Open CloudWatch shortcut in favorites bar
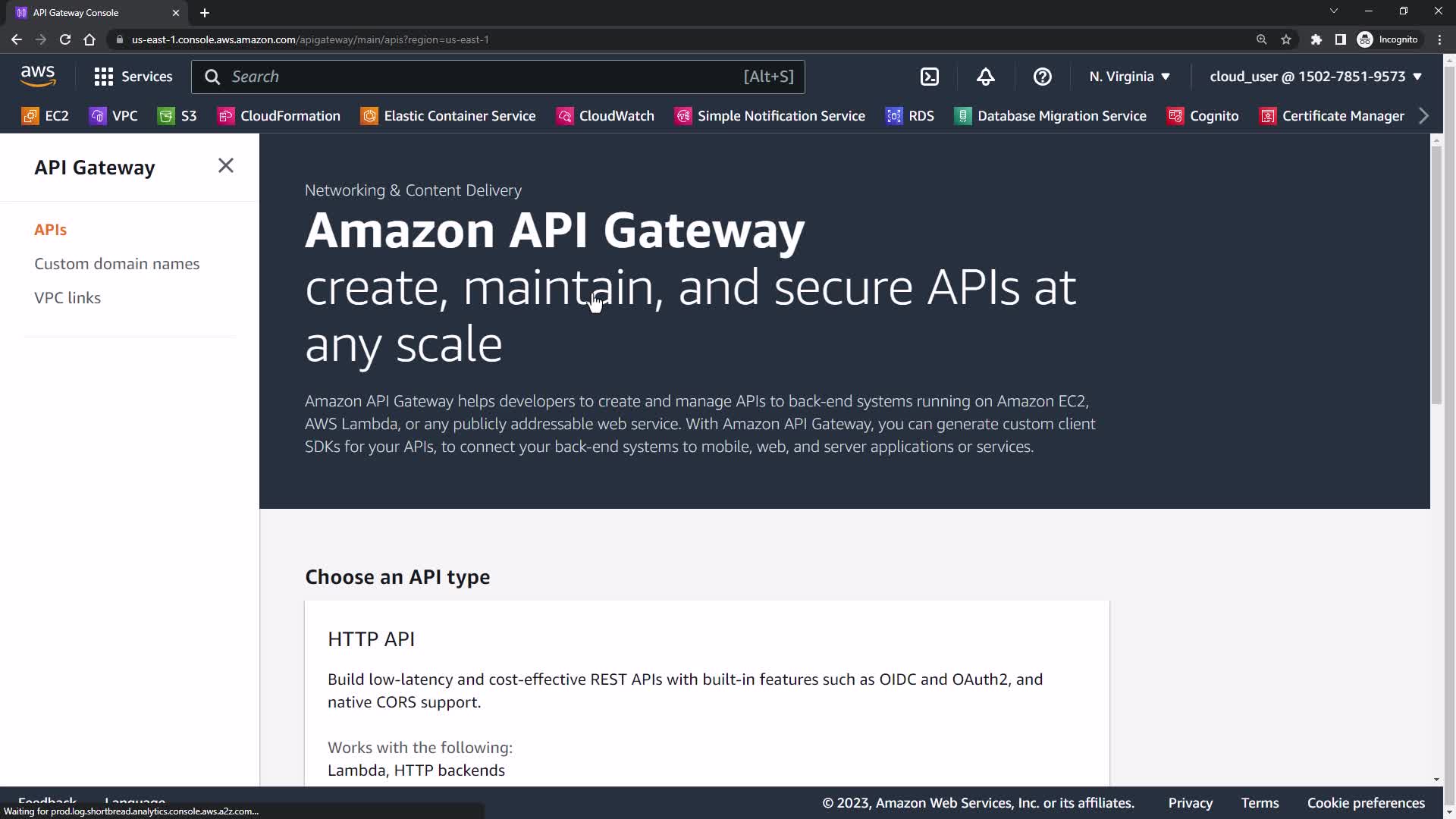The image size is (1456, 819). 605,116
